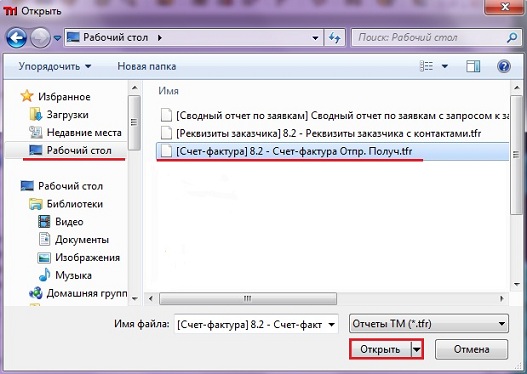Screen dimensions: 527x374
Task: Open recent locations dropdown next to Forward
Action: [57, 38]
